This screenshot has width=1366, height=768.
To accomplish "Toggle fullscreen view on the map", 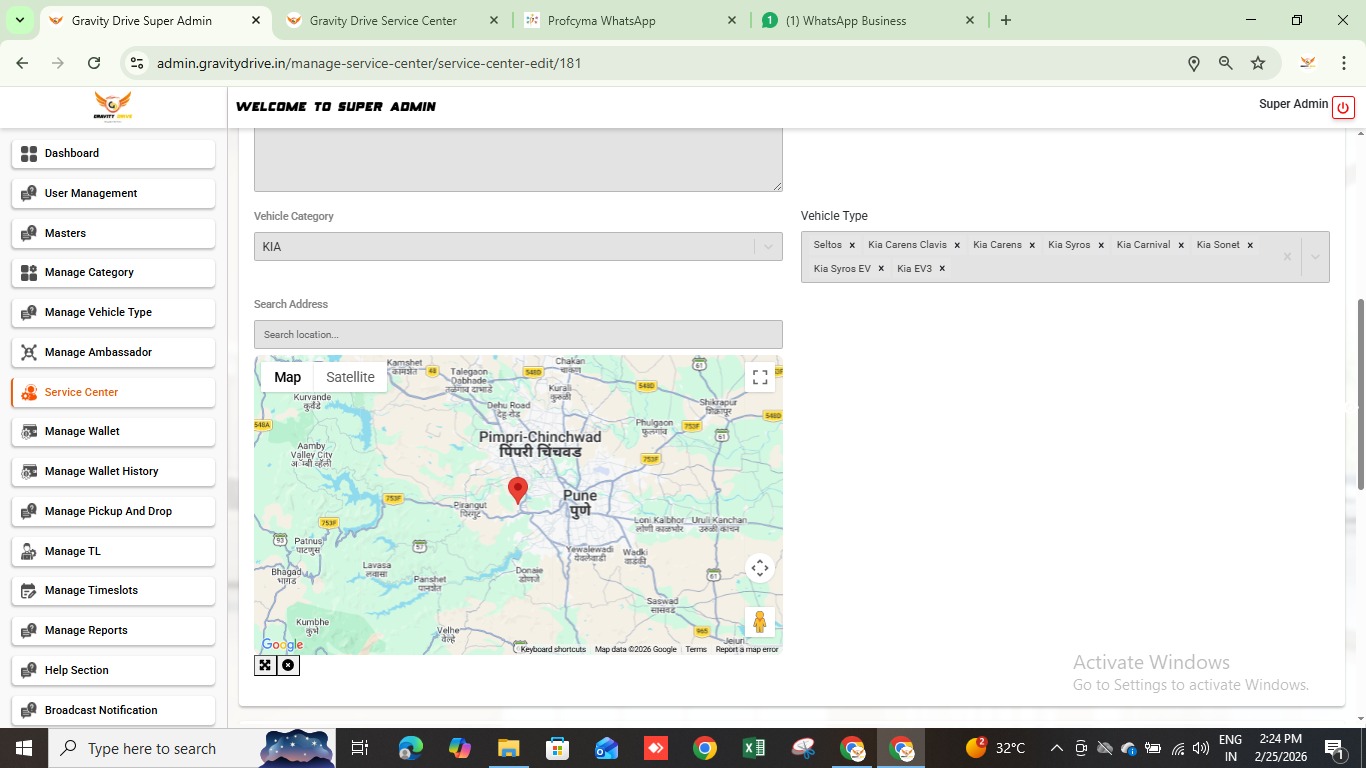I will click(x=760, y=377).
